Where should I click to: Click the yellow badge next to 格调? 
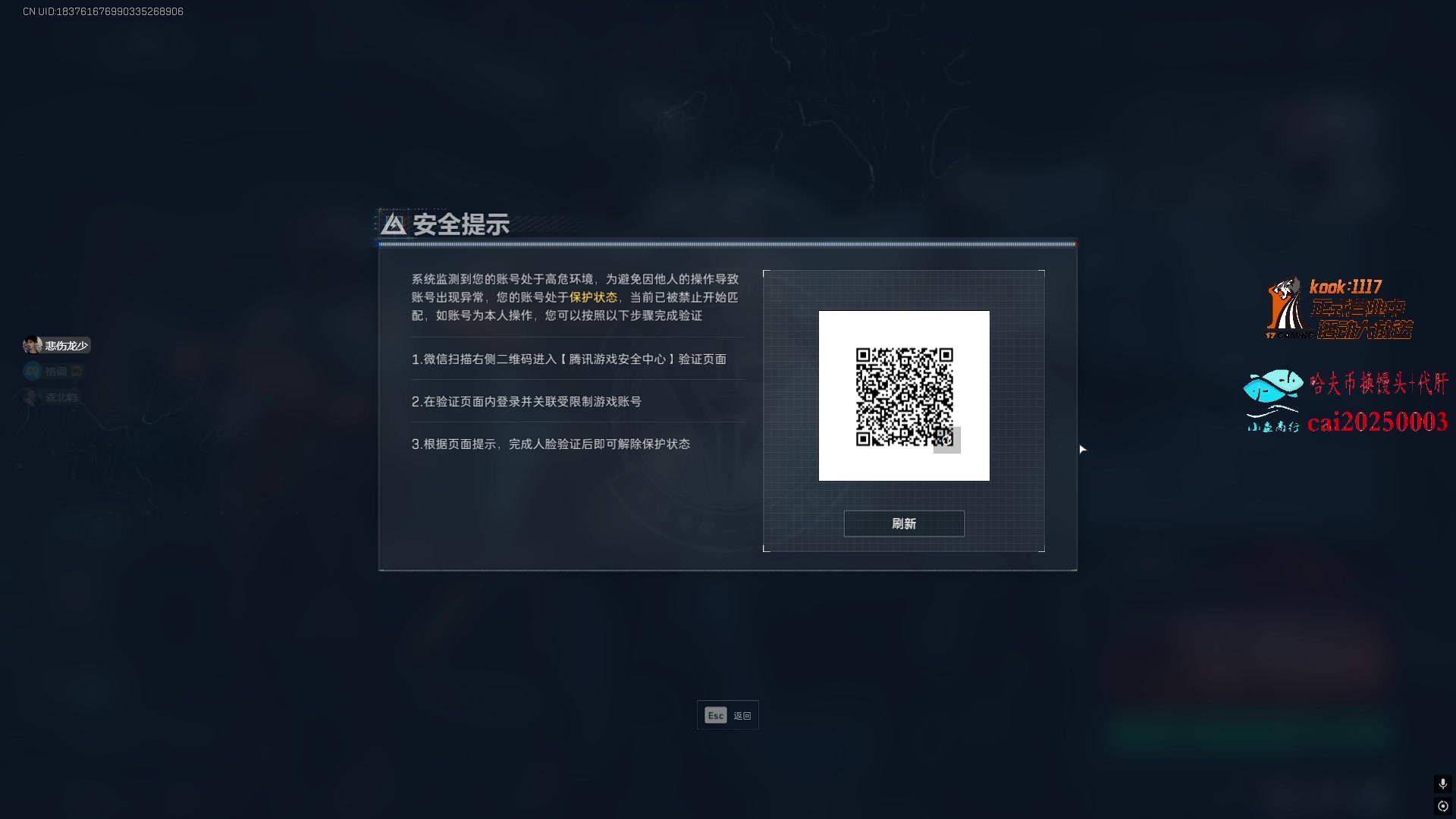pos(77,372)
